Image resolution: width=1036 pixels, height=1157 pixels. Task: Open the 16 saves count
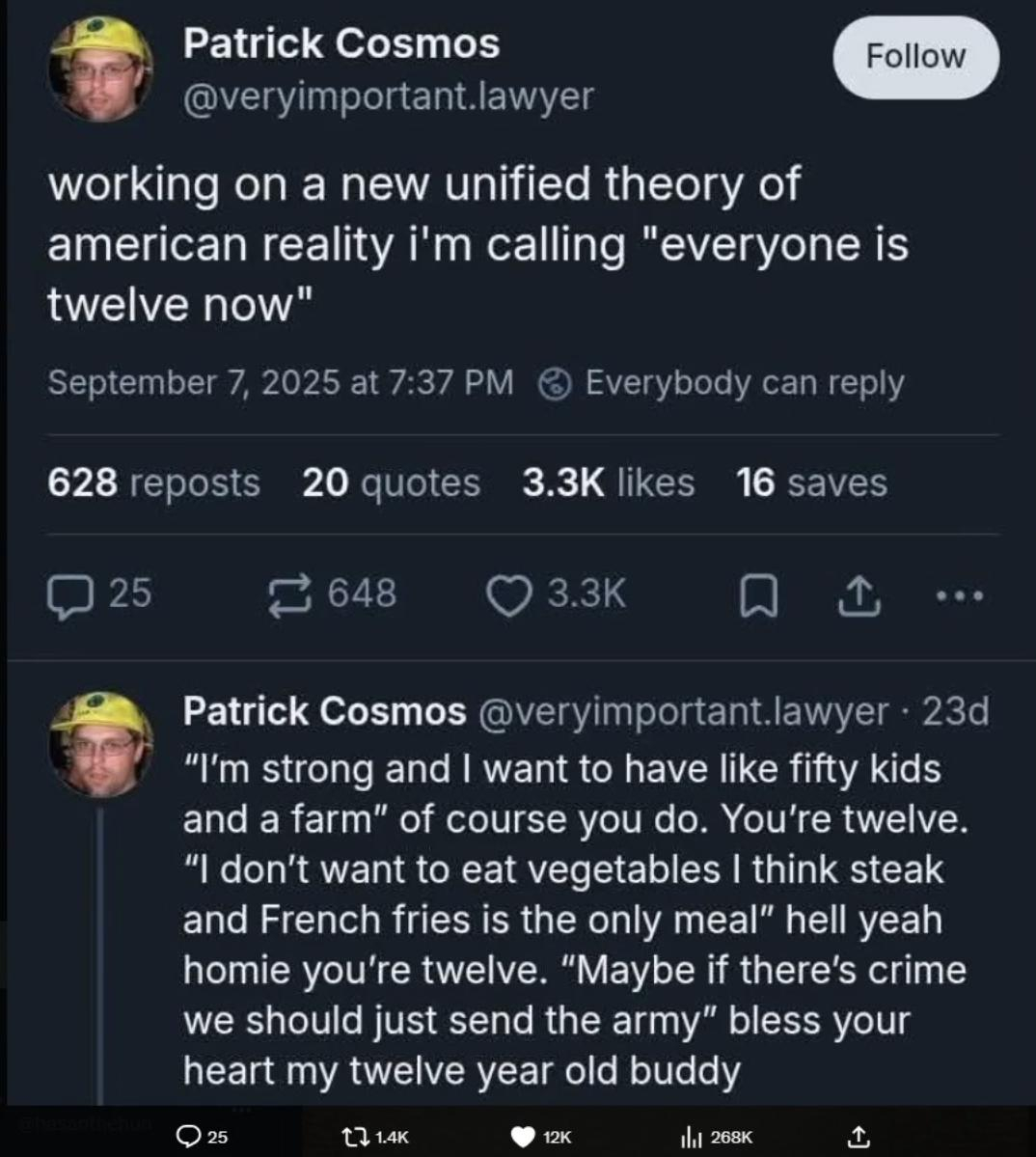[811, 482]
